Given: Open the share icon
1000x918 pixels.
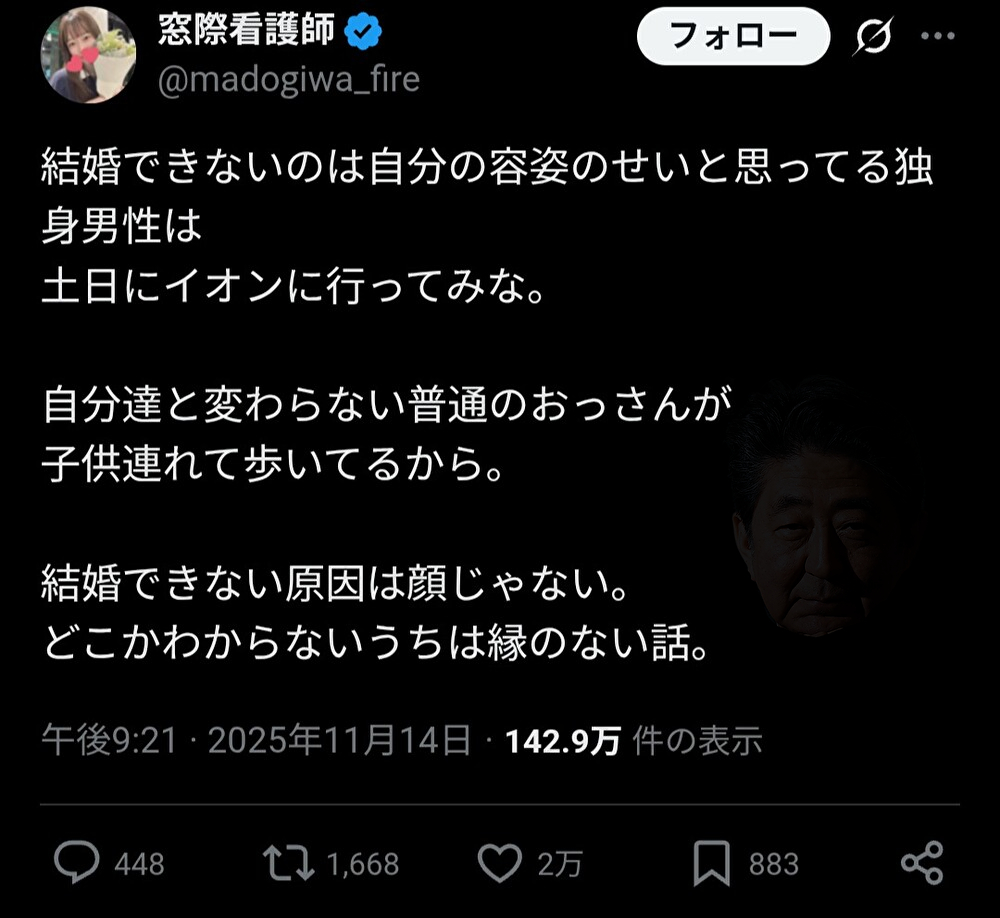Looking at the screenshot, I should (922, 863).
